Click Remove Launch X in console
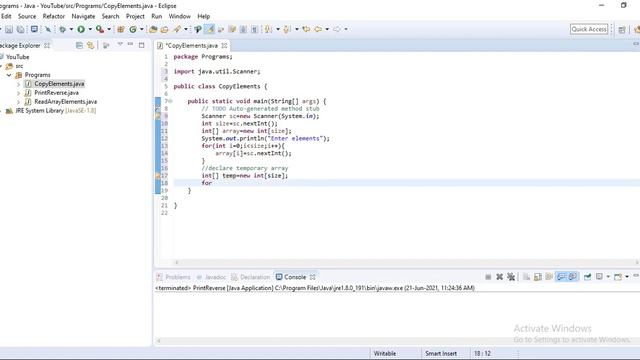This screenshot has height=360, width=640. 500,277
